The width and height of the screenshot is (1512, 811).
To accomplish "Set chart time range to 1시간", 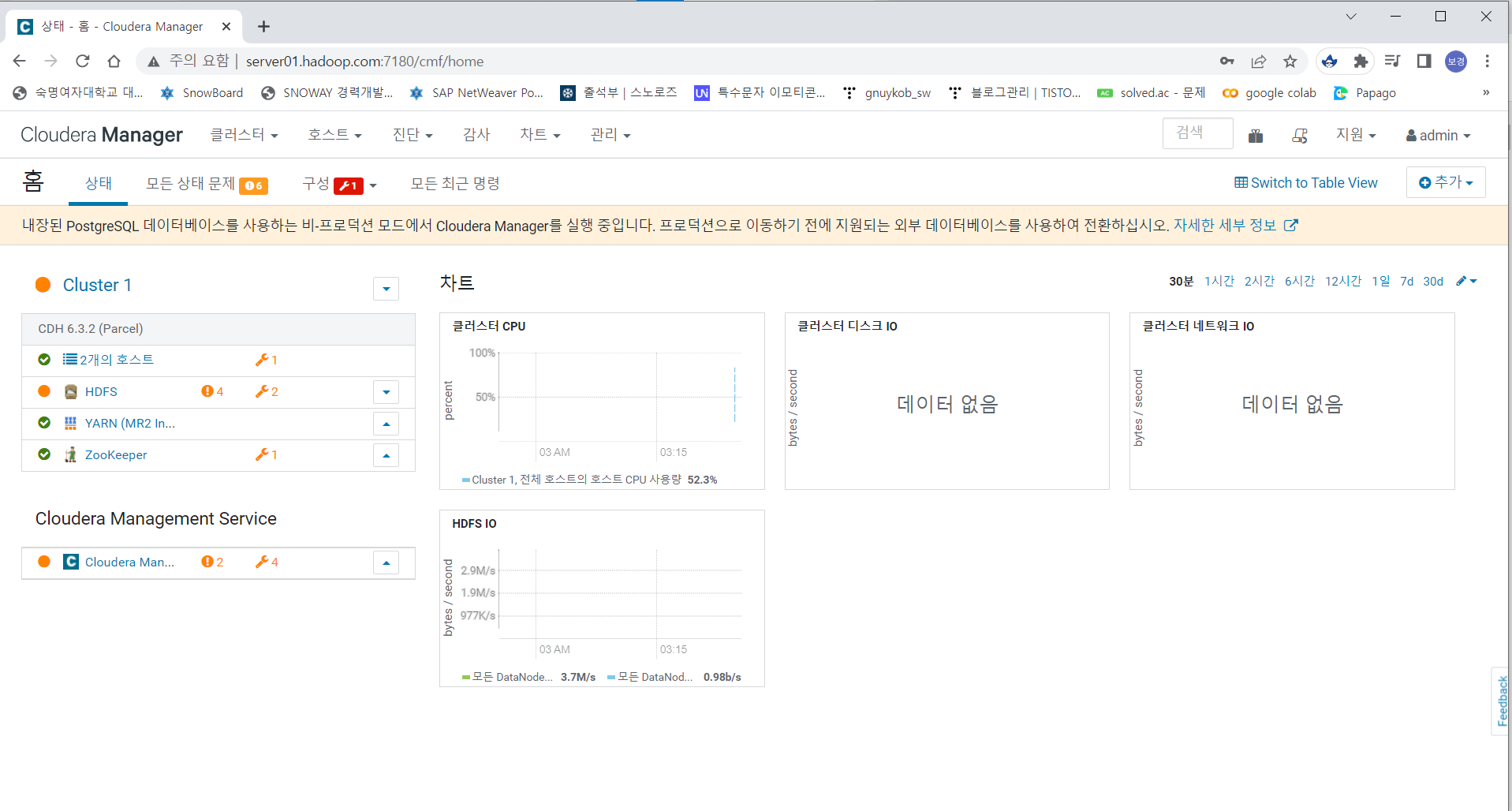I will pos(1219,281).
